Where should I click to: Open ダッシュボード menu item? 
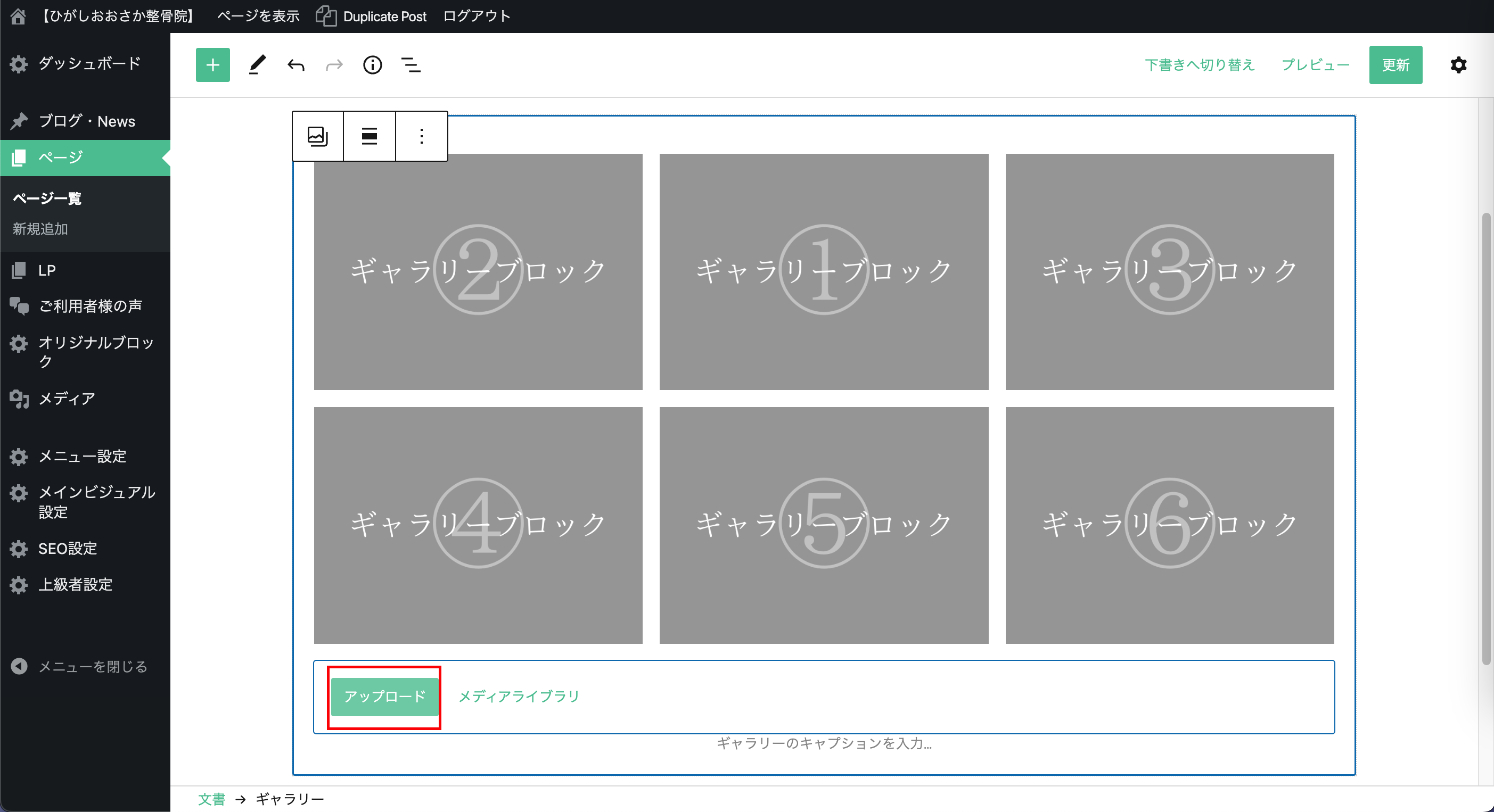click(88, 63)
